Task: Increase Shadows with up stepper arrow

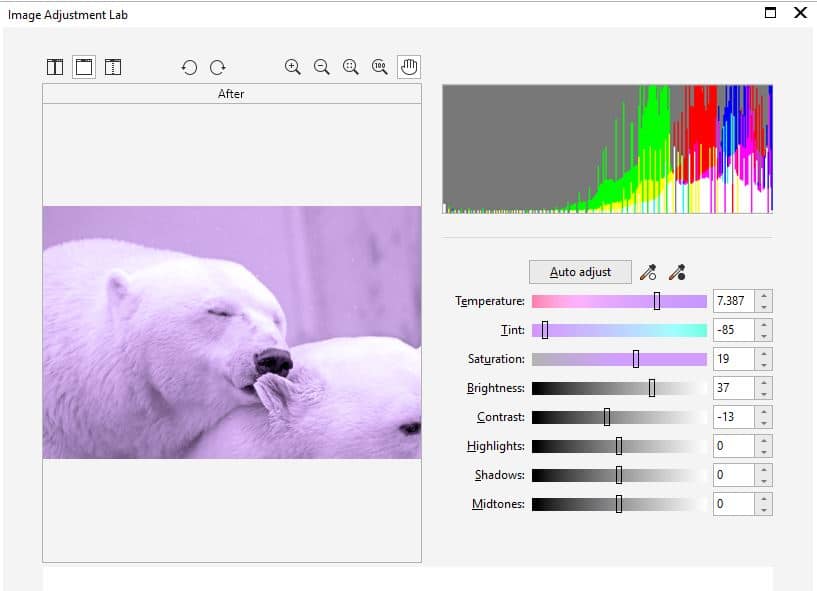Action: pos(764,470)
